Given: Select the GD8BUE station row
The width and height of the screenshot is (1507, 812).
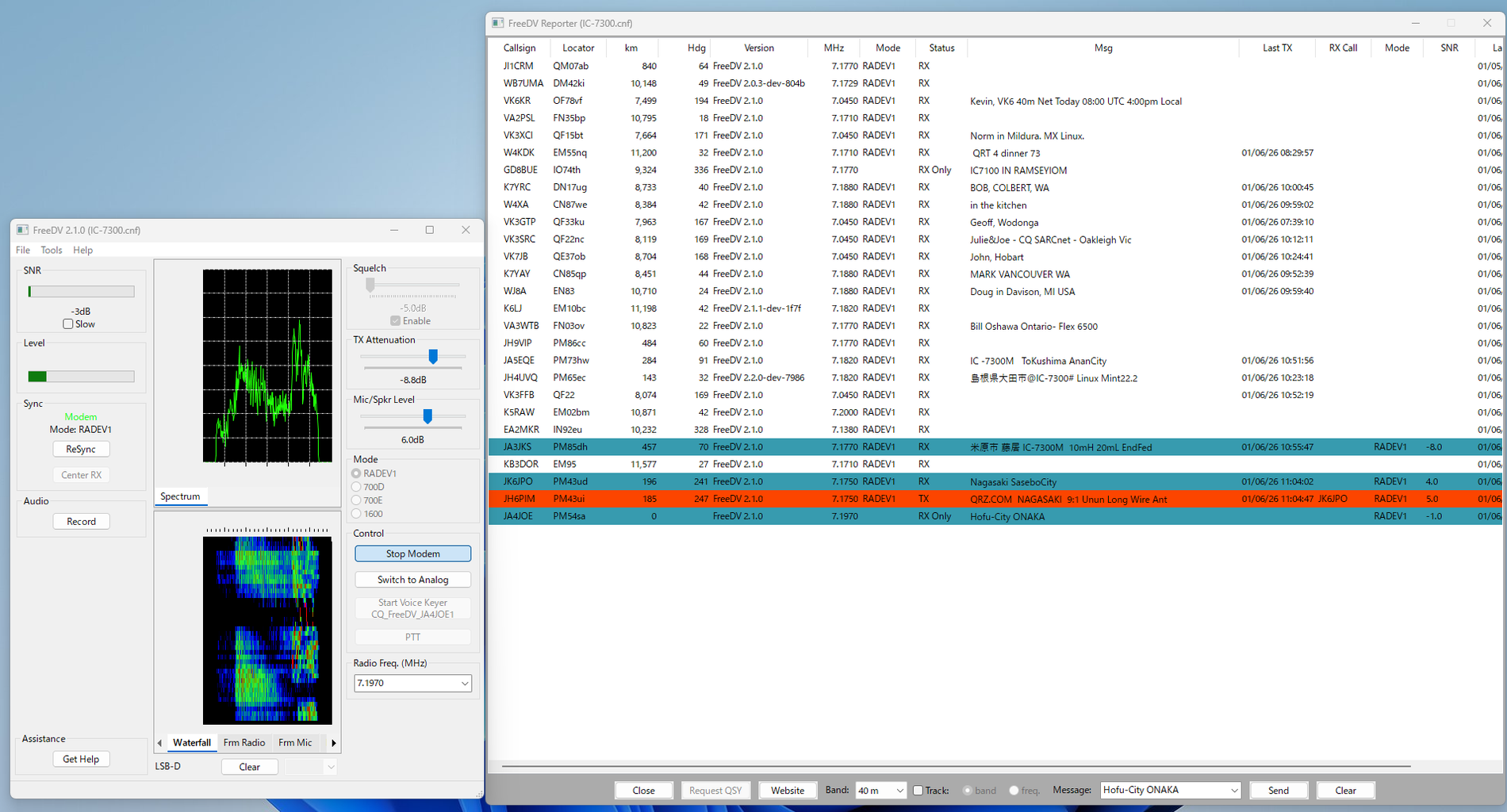Looking at the screenshot, I should [995, 170].
